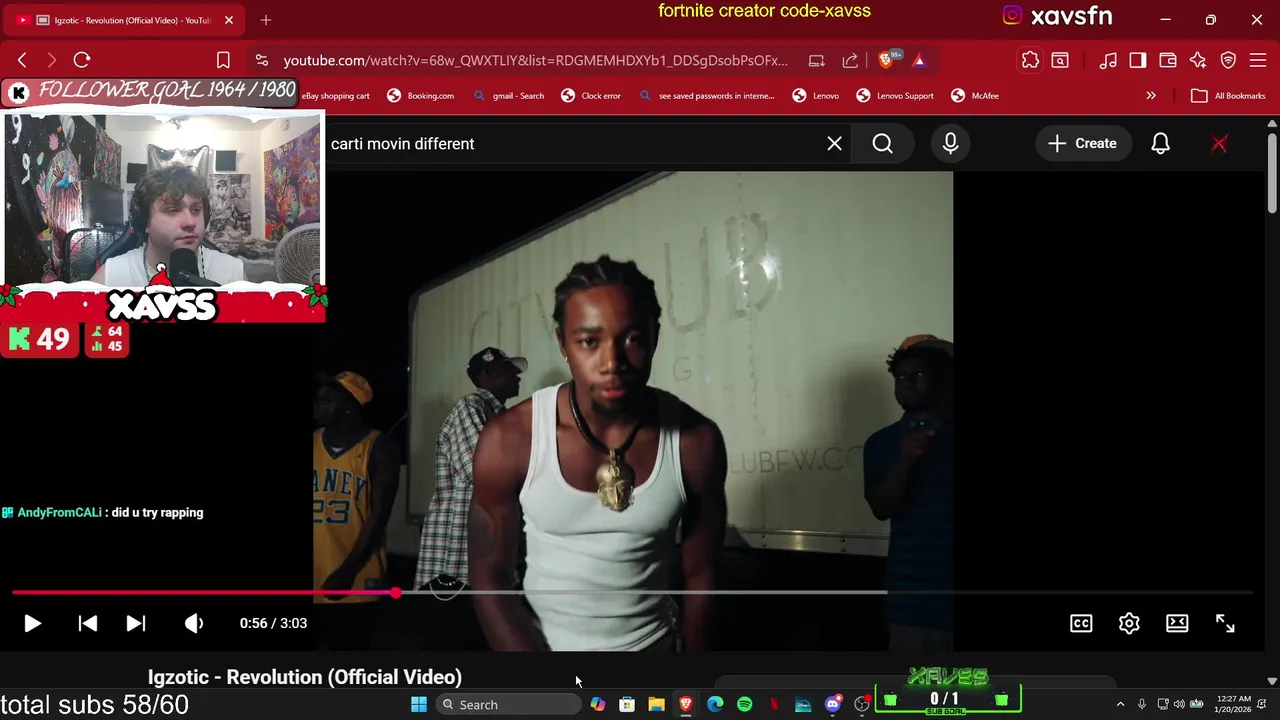Open tab search icon in toolbar
The image size is (1280, 720).
[1060, 60]
